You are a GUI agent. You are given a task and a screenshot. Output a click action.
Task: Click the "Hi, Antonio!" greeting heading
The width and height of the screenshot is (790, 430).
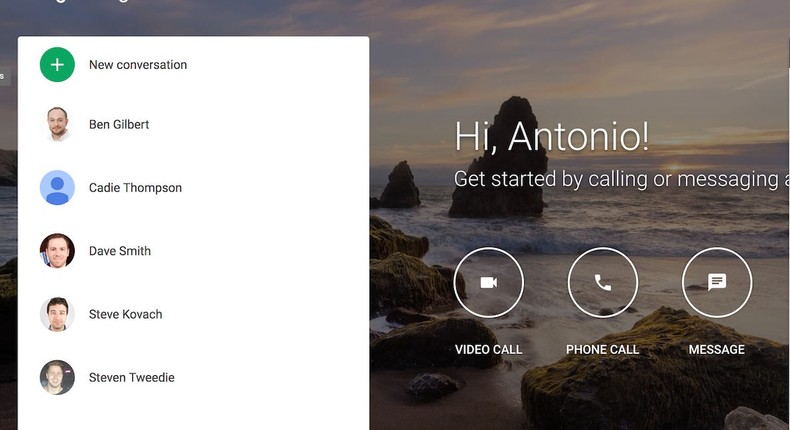(552, 136)
